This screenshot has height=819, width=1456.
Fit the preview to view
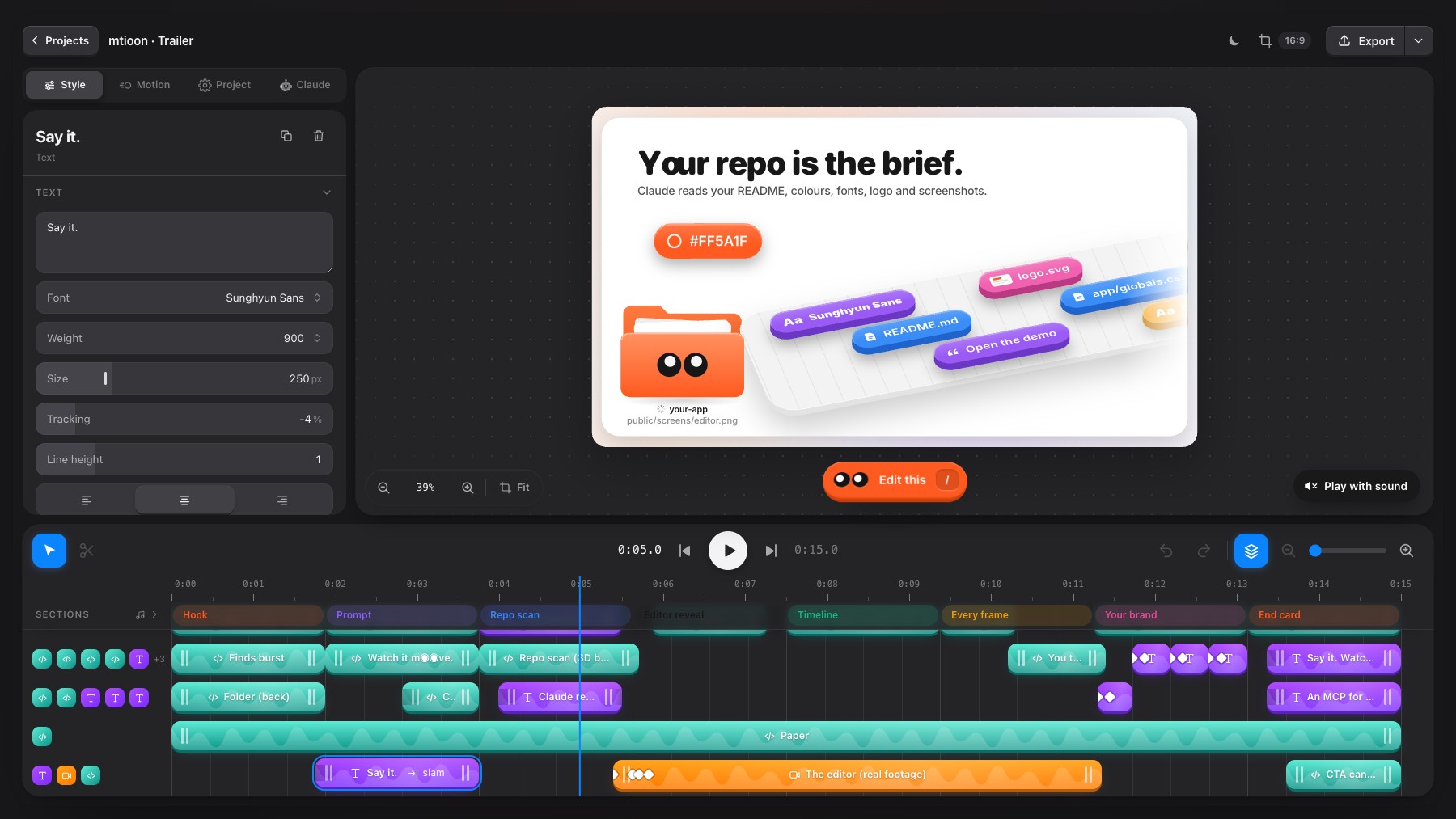tap(514, 488)
